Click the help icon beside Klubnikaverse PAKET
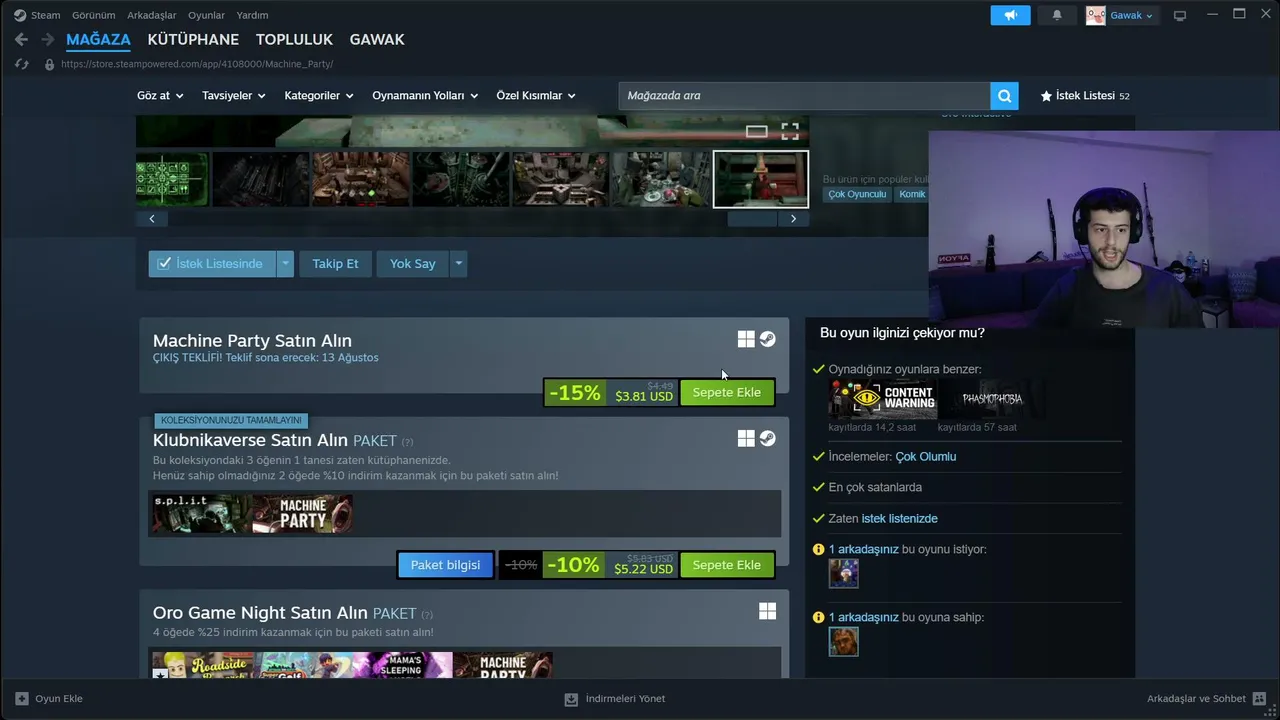The height and width of the screenshot is (720, 1280). pos(407,442)
